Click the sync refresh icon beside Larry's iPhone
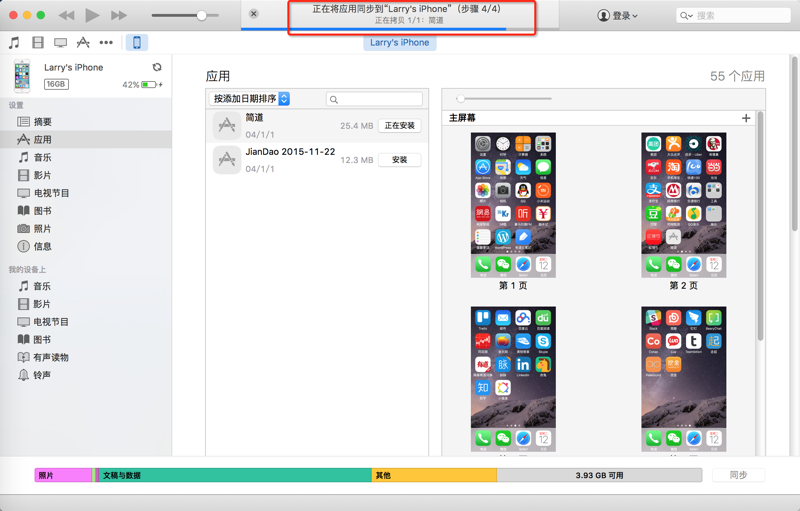 click(x=157, y=67)
